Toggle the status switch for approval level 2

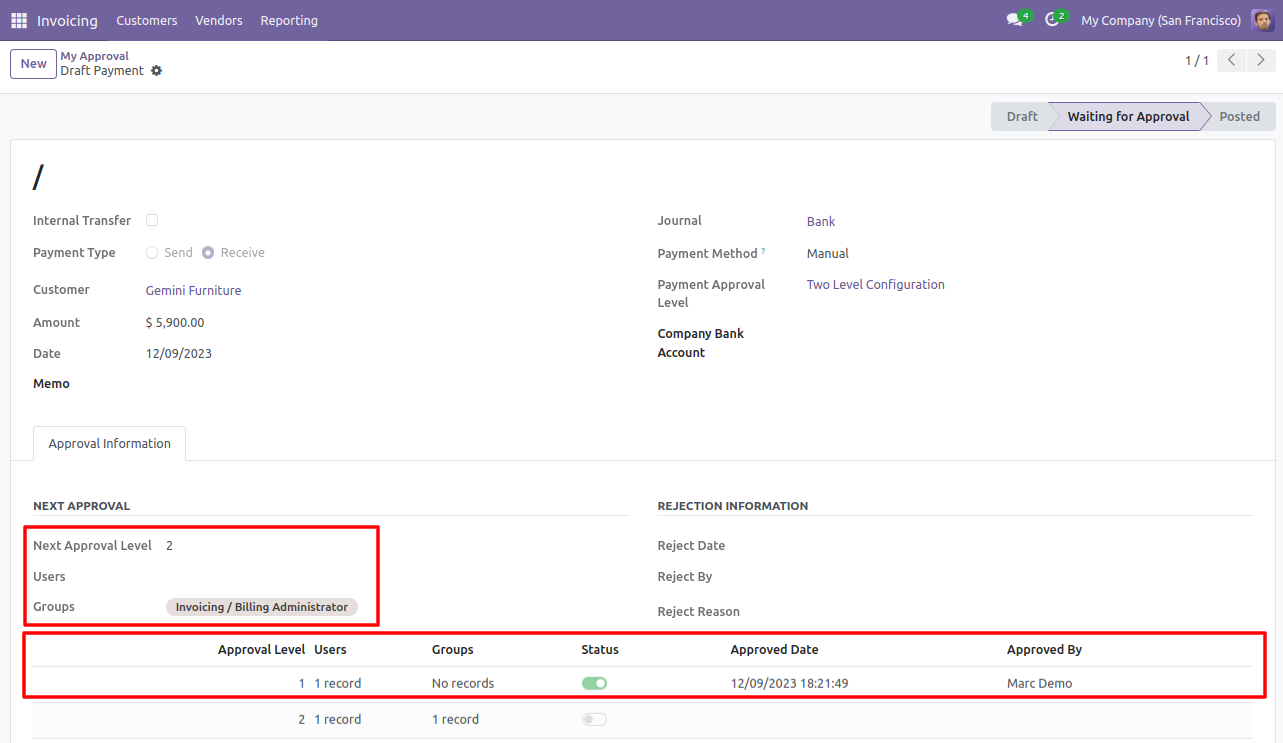[594, 720]
